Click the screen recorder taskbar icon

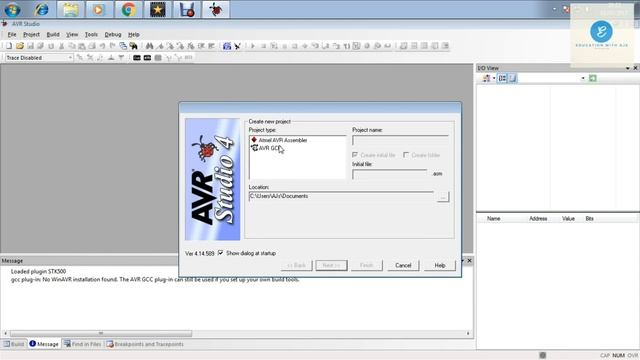coord(187,9)
